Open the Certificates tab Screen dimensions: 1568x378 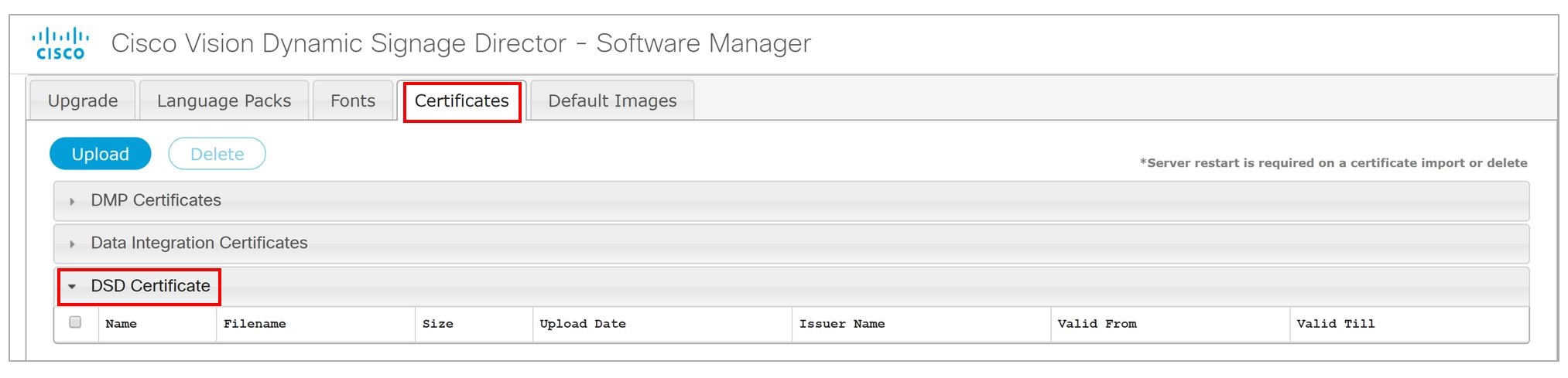461,100
